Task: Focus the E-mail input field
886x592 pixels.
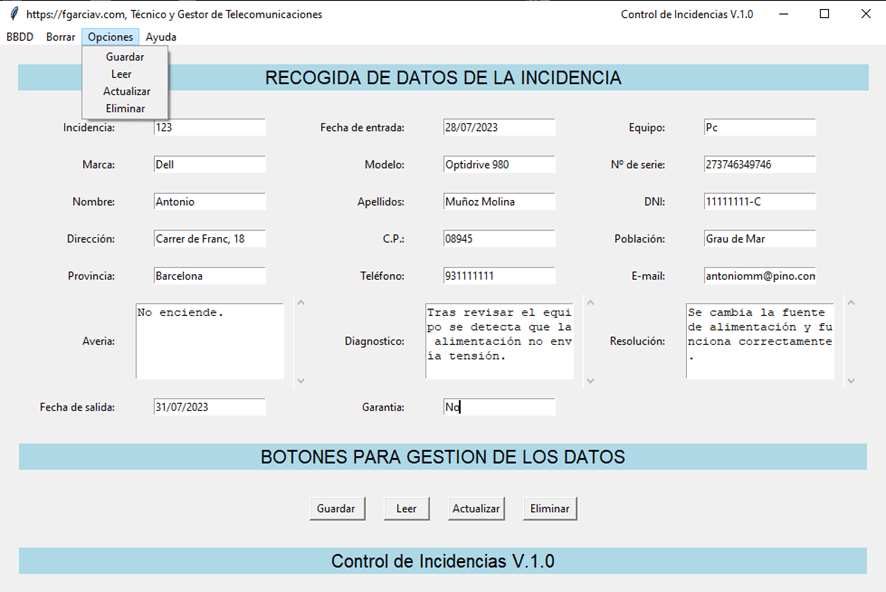Action: [760, 276]
